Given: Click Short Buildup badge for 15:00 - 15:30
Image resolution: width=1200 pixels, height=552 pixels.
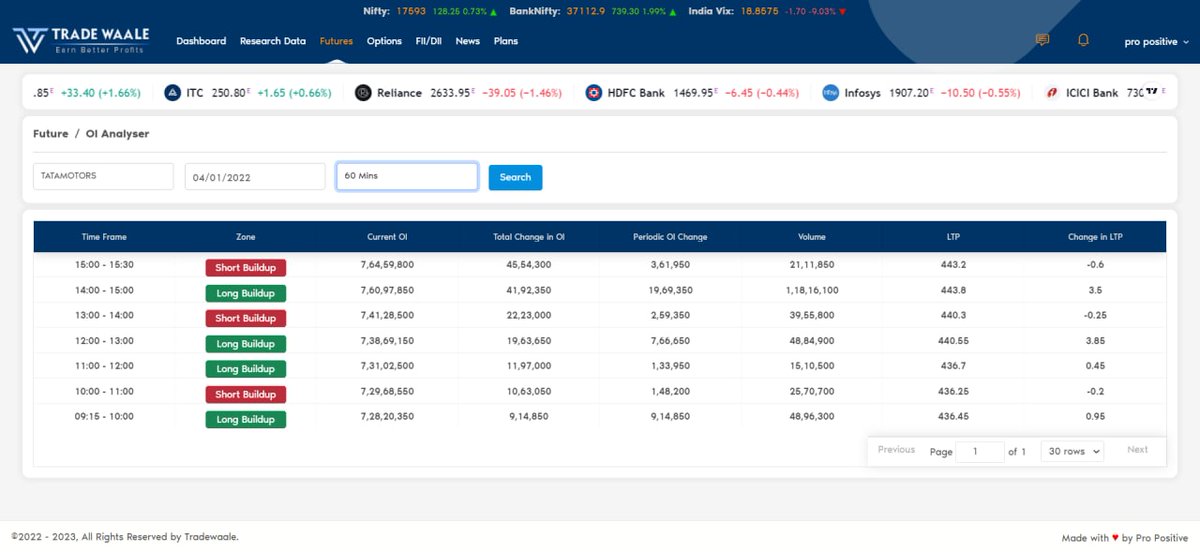Looking at the screenshot, I should point(246,268).
